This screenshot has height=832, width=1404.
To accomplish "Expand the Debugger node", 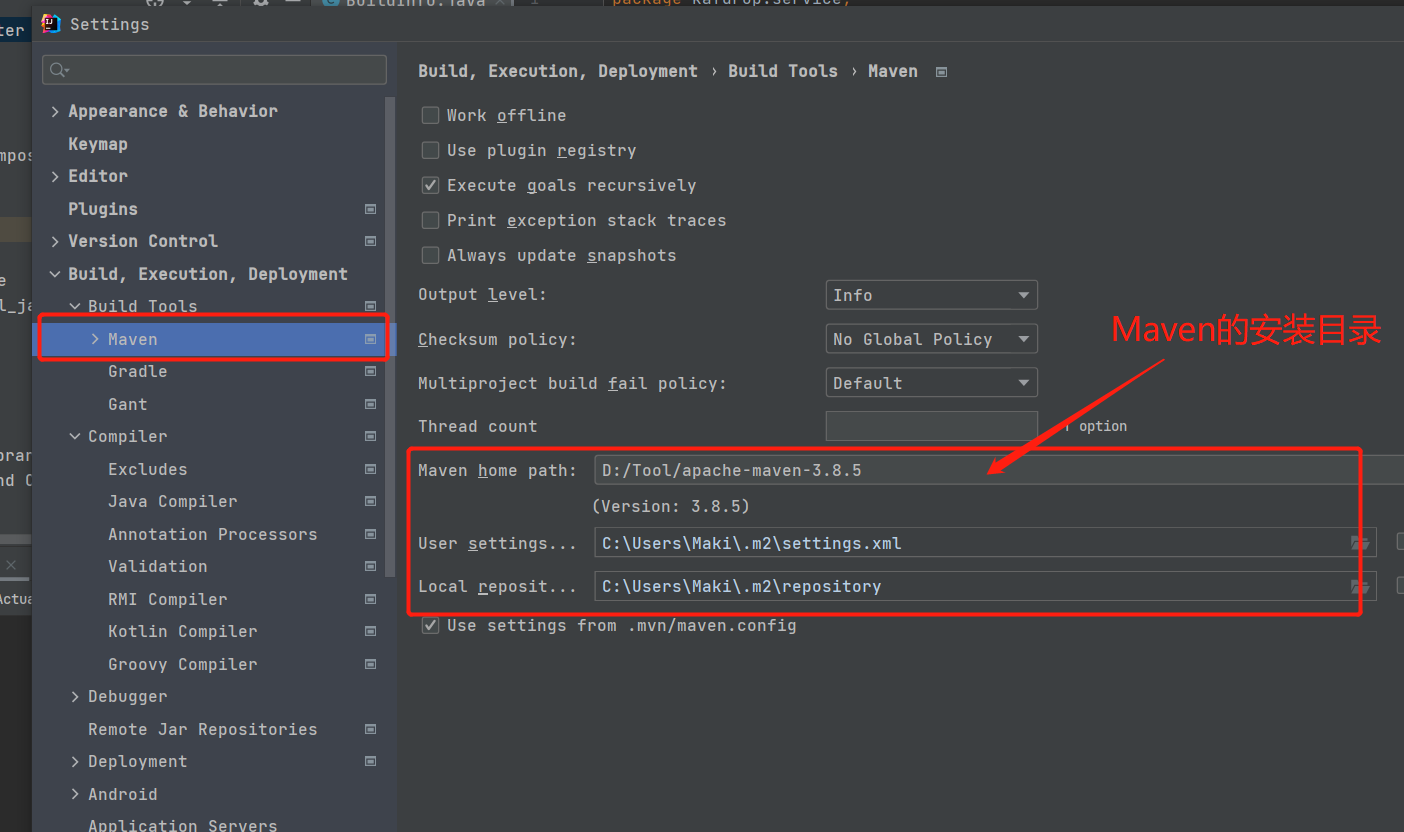I will (75, 697).
